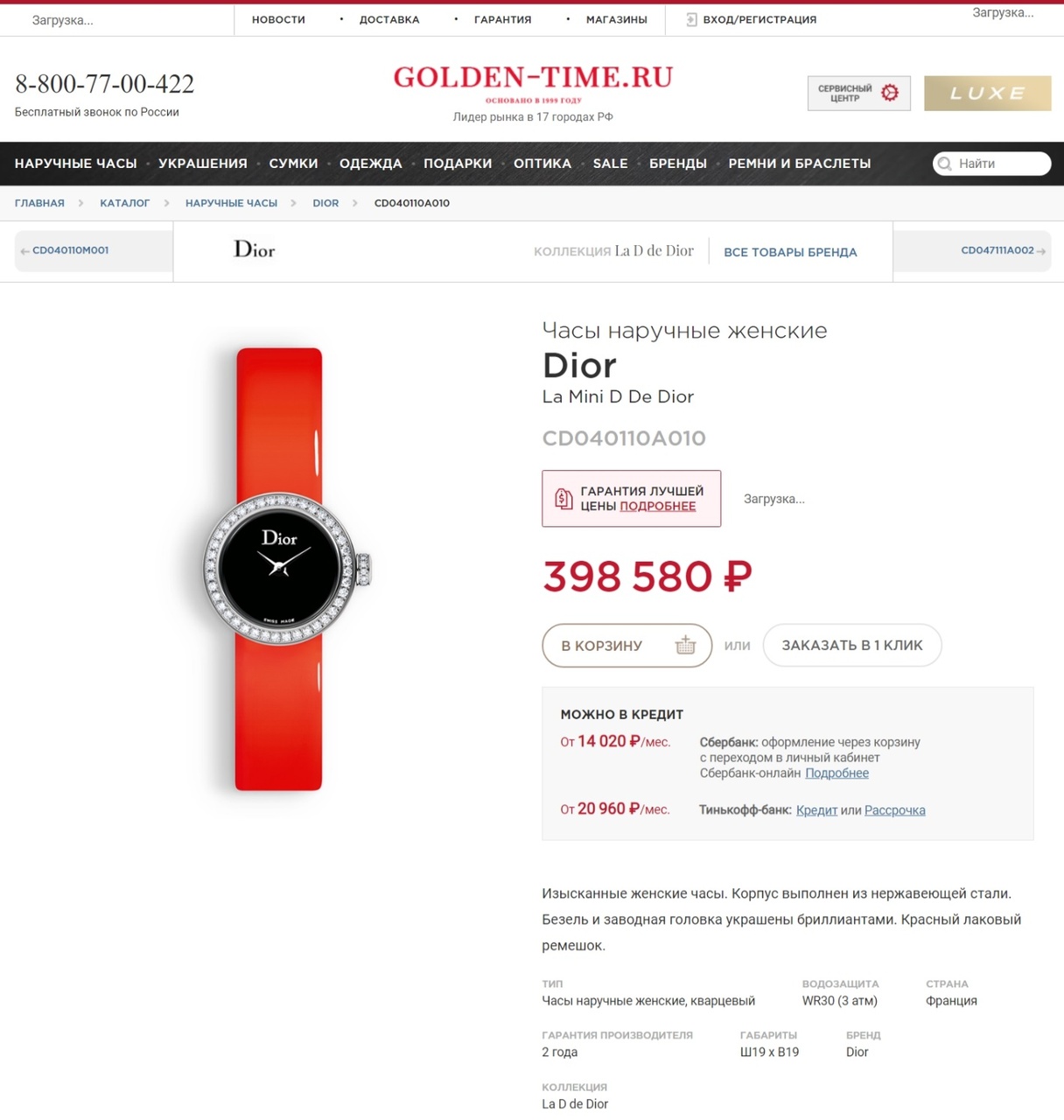The height and width of the screenshot is (1120, 1064).
Task: Click the Заказать в 1 клик button
Action: (852, 645)
